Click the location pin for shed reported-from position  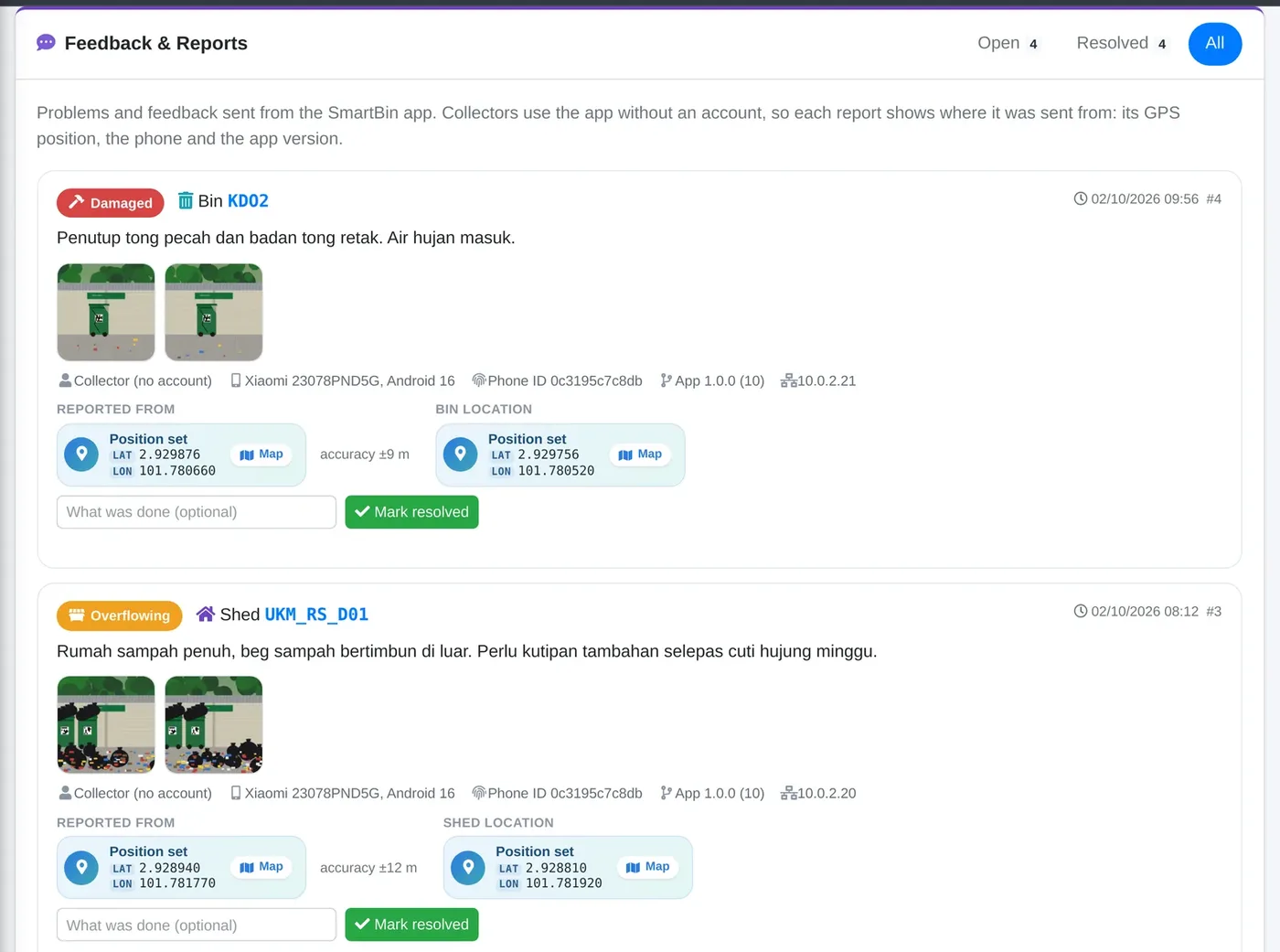pos(81,867)
